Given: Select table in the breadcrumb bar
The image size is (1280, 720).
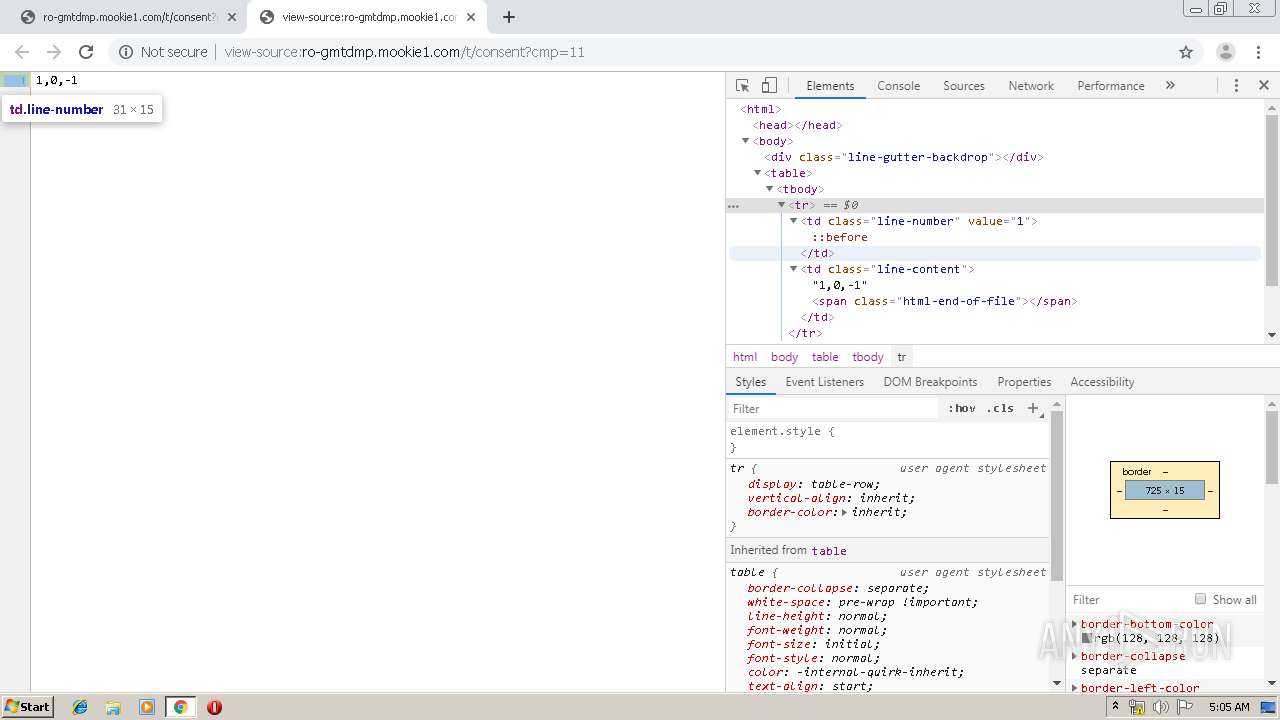Looking at the screenshot, I should click(825, 357).
